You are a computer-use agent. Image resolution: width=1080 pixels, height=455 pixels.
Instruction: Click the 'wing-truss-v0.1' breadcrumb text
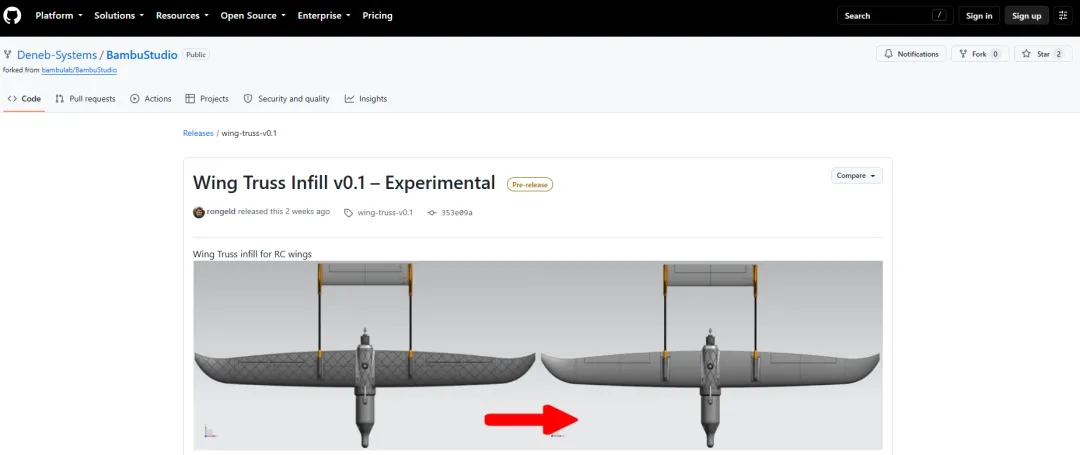coord(249,133)
